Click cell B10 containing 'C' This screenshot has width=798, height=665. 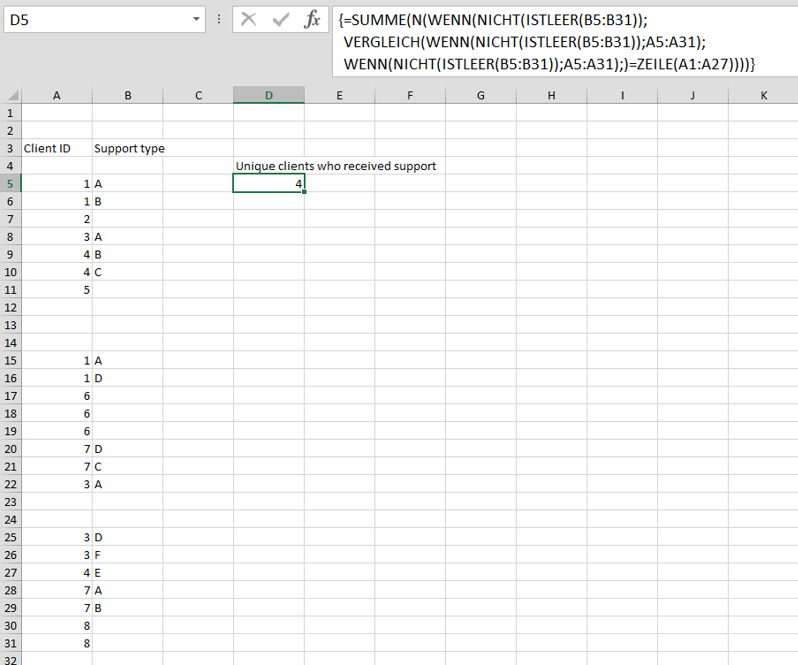pyautogui.click(x=128, y=272)
